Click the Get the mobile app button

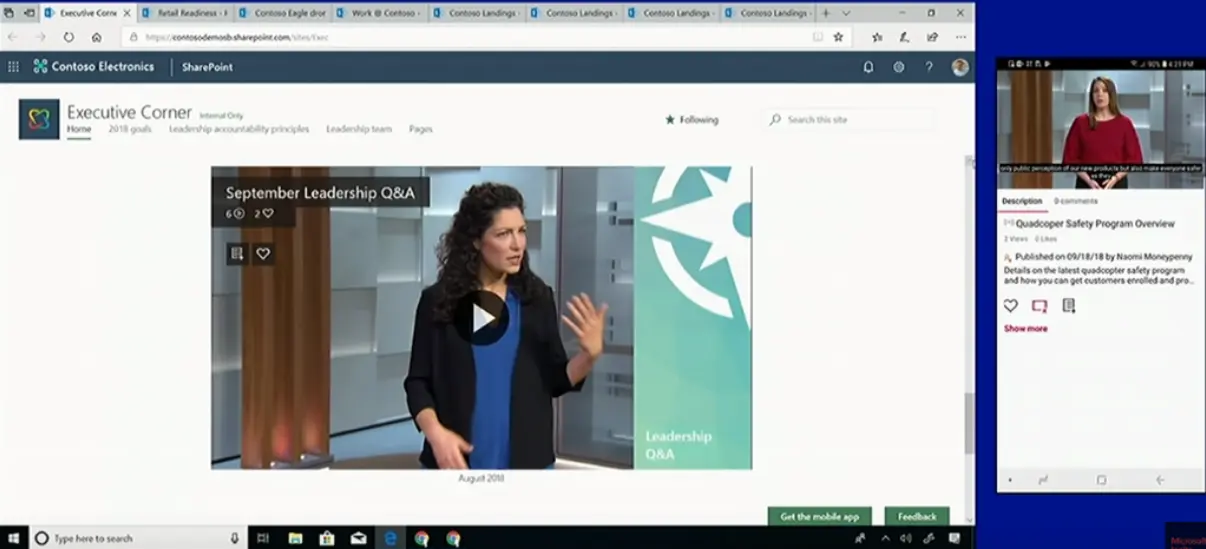point(819,517)
